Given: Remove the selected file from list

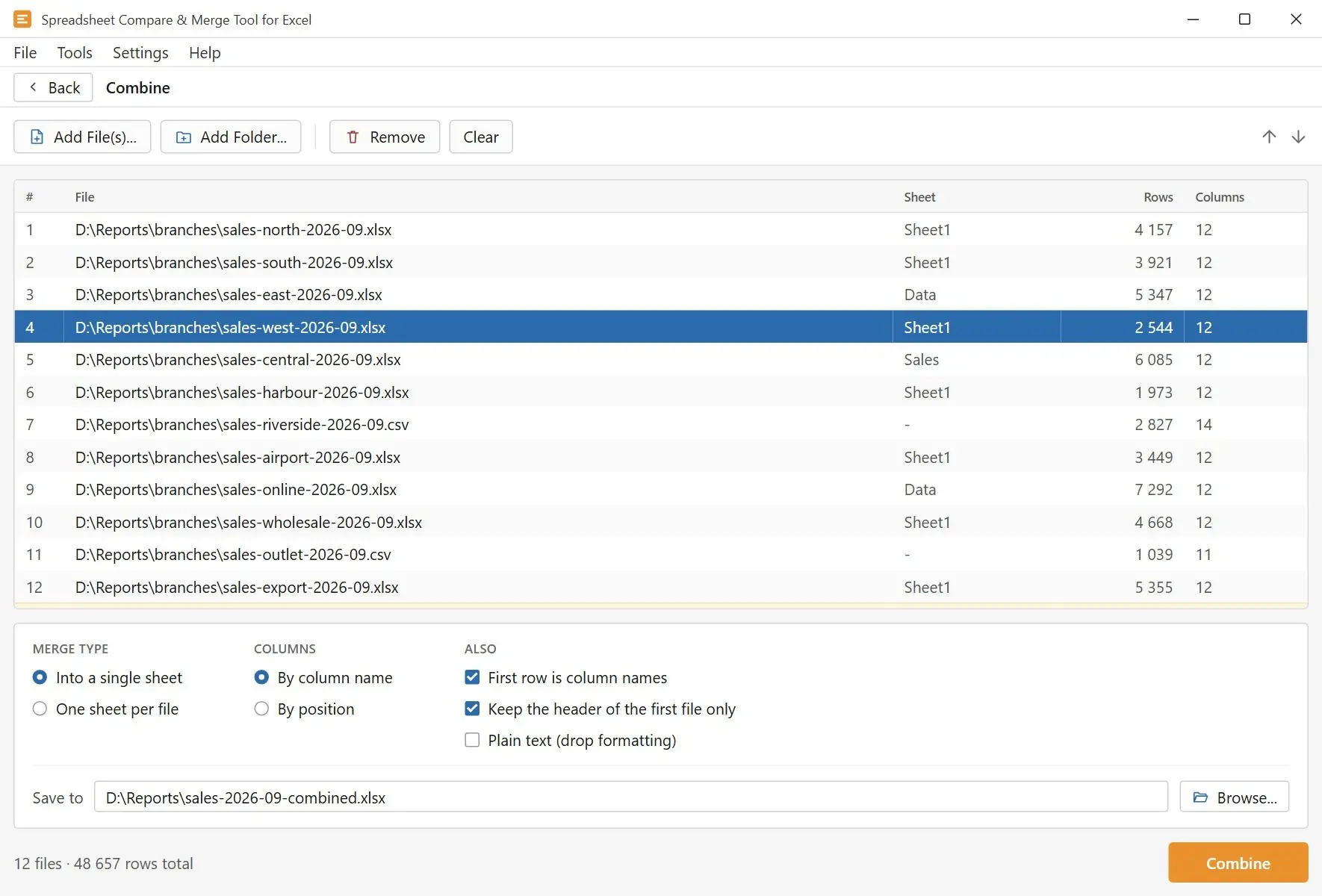Looking at the screenshot, I should click(x=385, y=137).
